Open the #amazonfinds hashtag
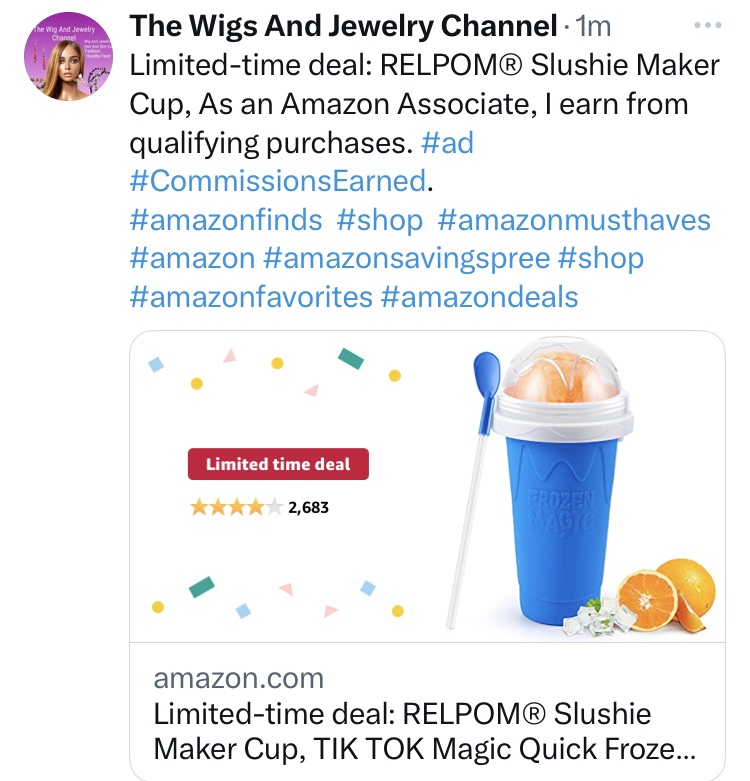This screenshot has width=750, height=781. click(x=226, y=220)
